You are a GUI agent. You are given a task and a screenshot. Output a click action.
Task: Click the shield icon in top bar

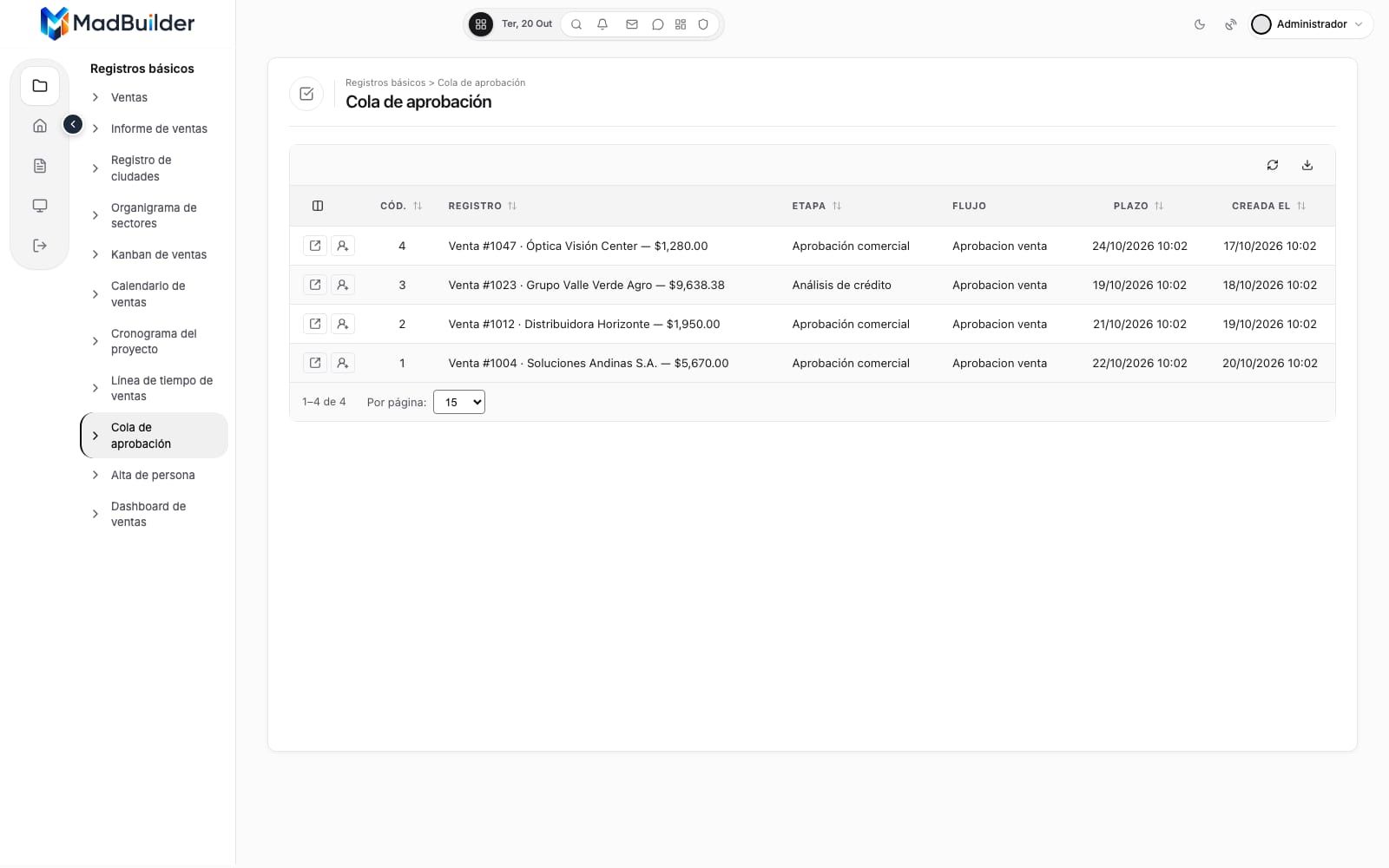(x=703, y=24)
